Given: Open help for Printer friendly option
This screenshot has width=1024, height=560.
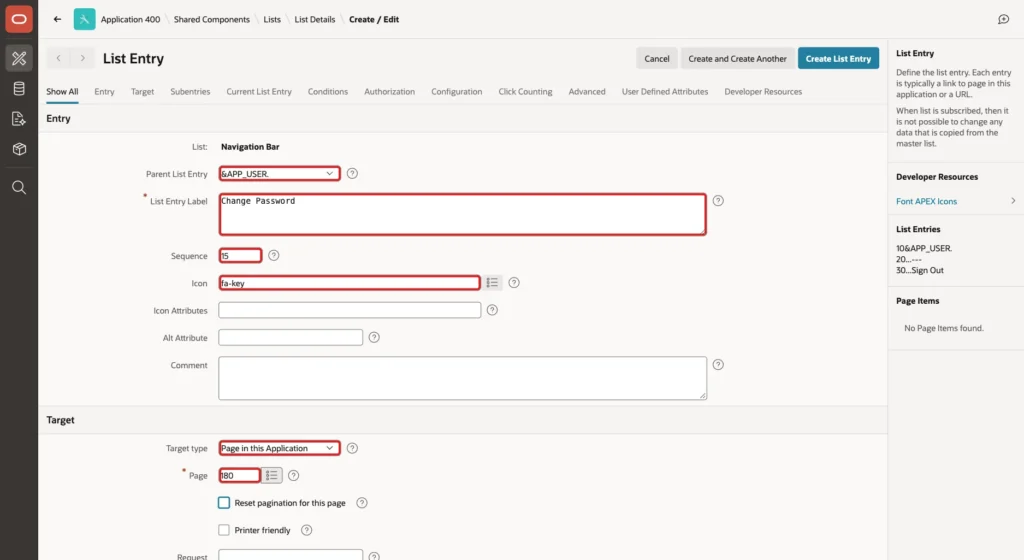Looking at the screenshot, I should [306, 530].
